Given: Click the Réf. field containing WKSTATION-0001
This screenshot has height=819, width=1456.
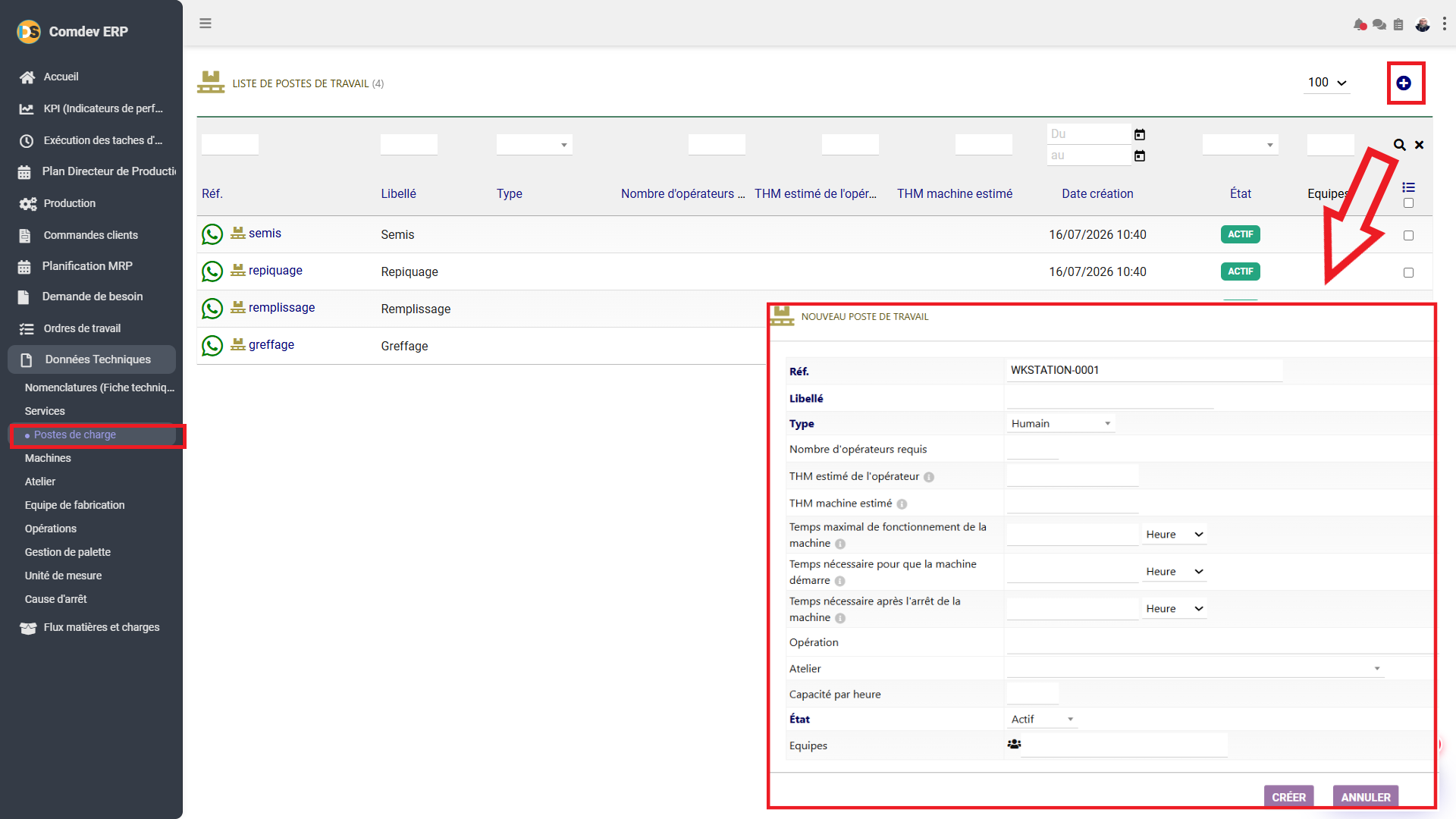Looking at the screenshot, I should pos(1145,370).
